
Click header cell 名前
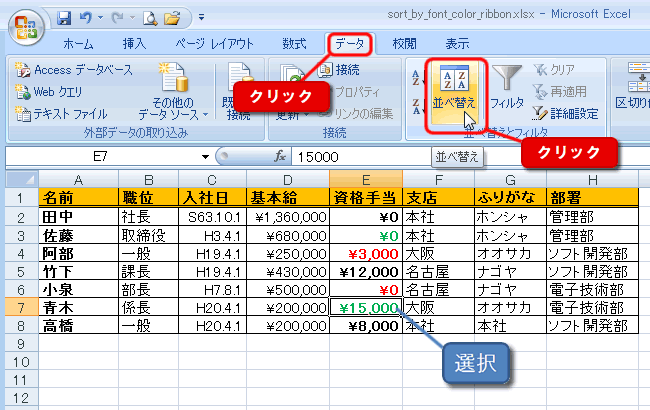point(78,198)
